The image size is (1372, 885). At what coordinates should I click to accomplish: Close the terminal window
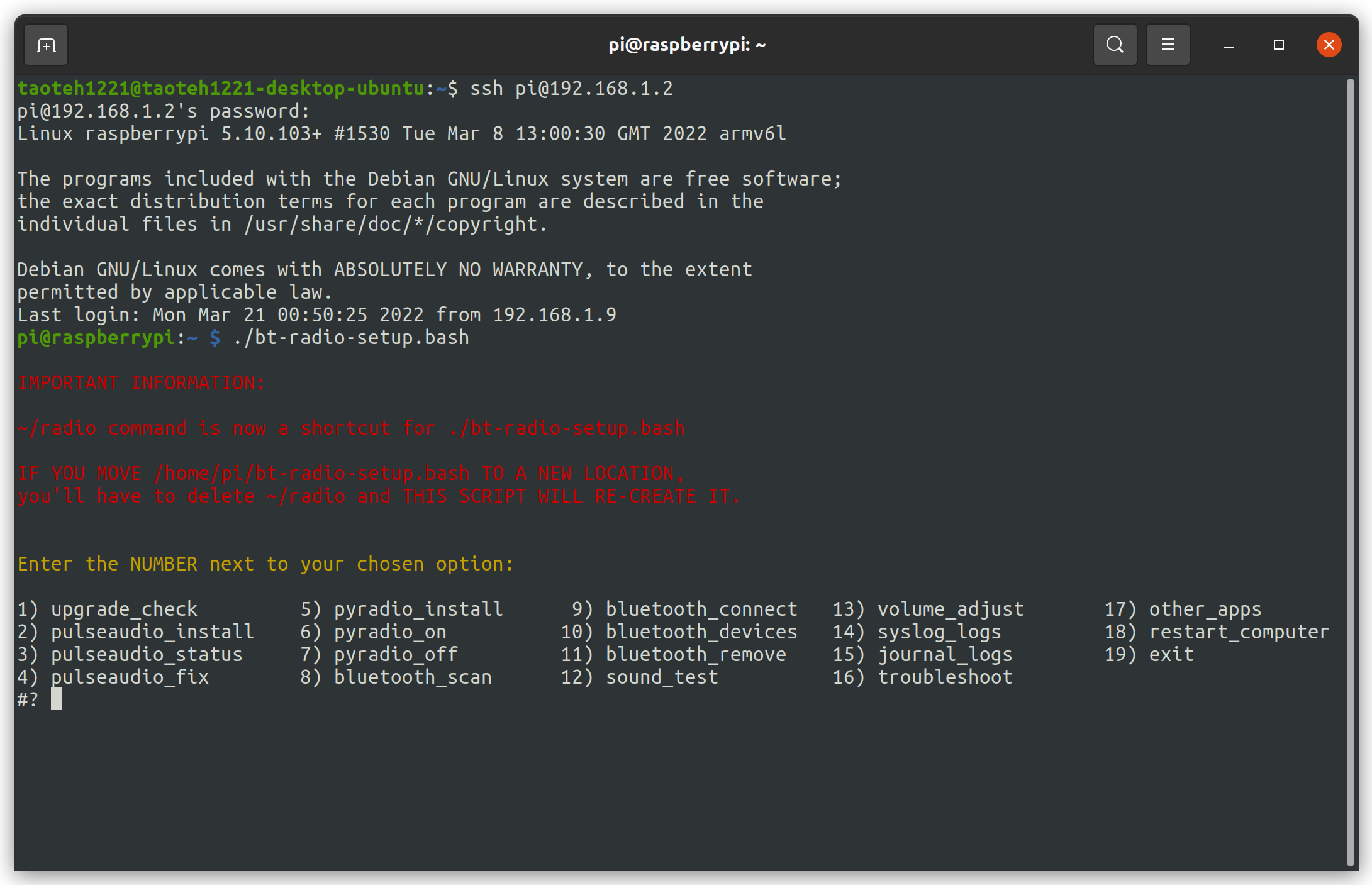point(1329,45)
